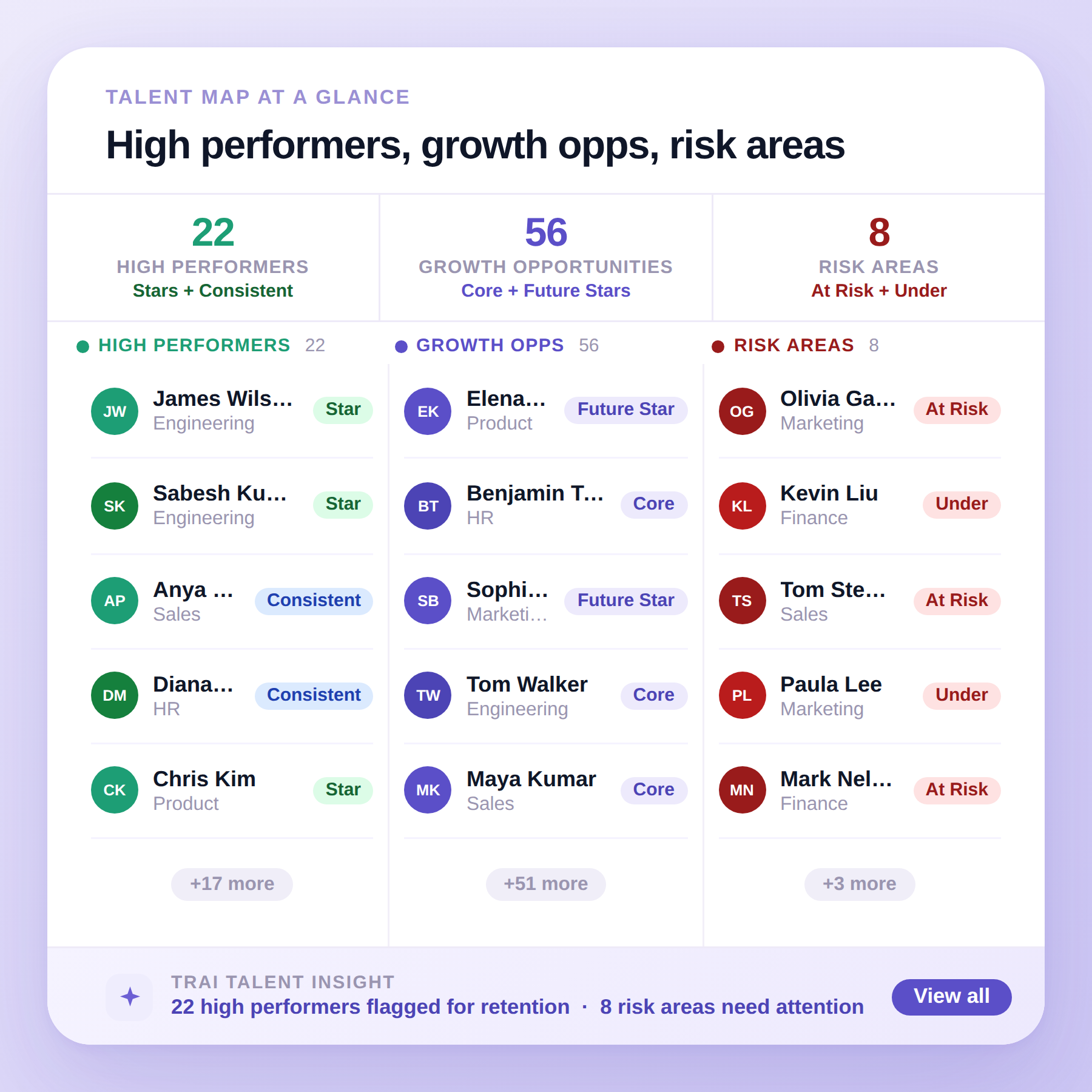Select the Future Star badge on Sophia
Screen dimensions: 1092x1092
[625, 600]
